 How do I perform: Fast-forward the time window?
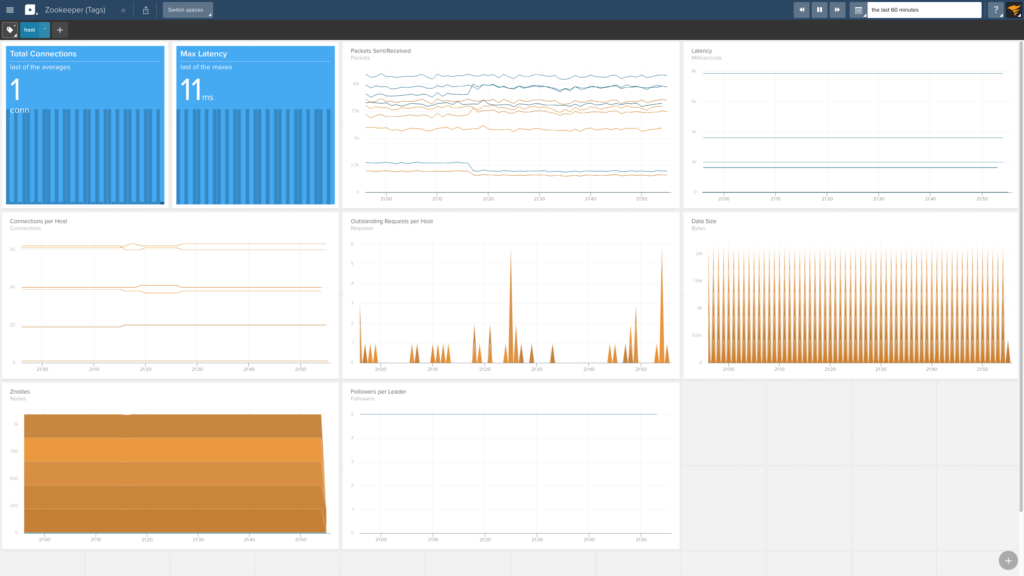click(838, 10)
